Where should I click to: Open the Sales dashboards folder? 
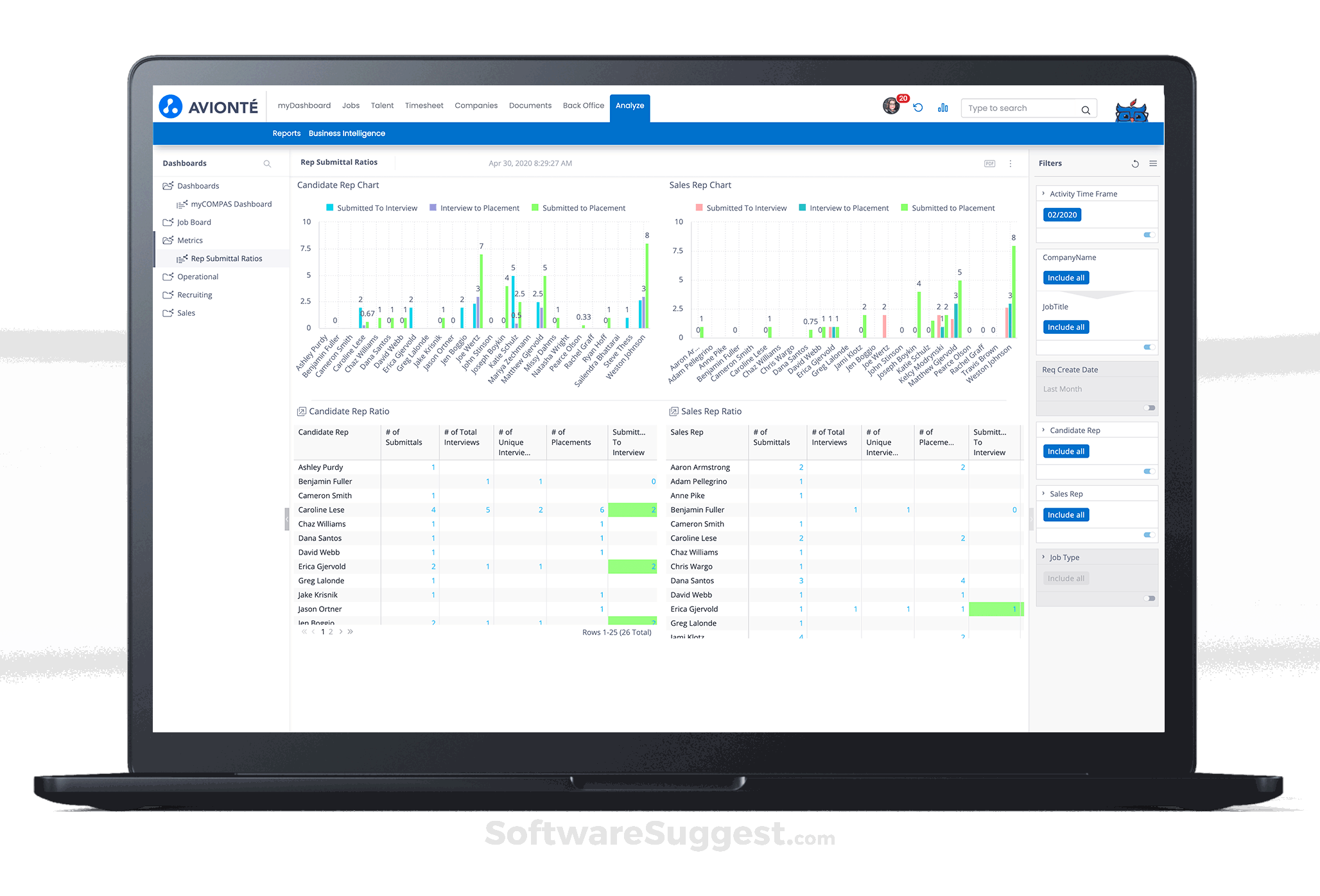185,313
